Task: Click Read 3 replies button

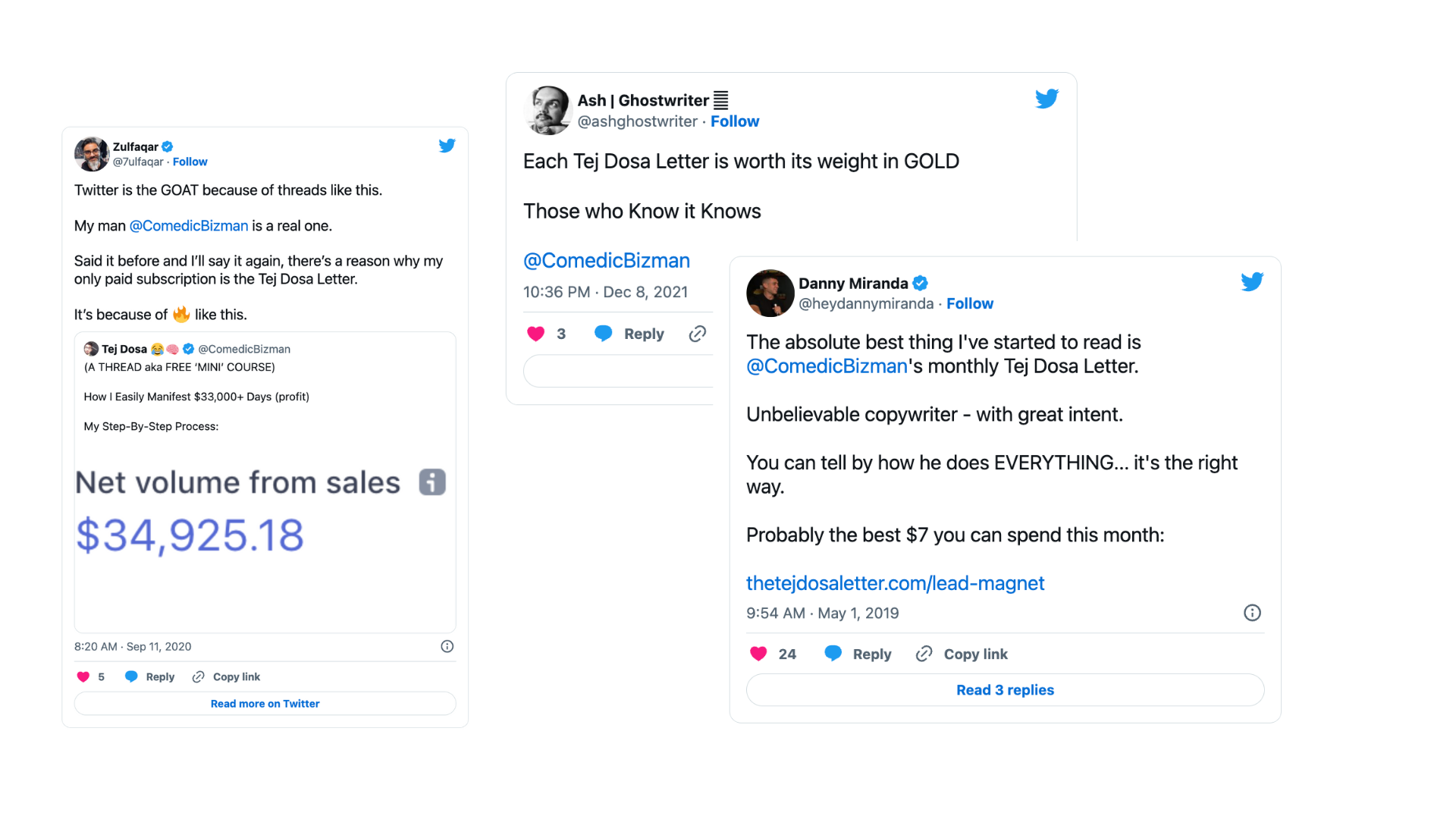Action: point(1005,690)
